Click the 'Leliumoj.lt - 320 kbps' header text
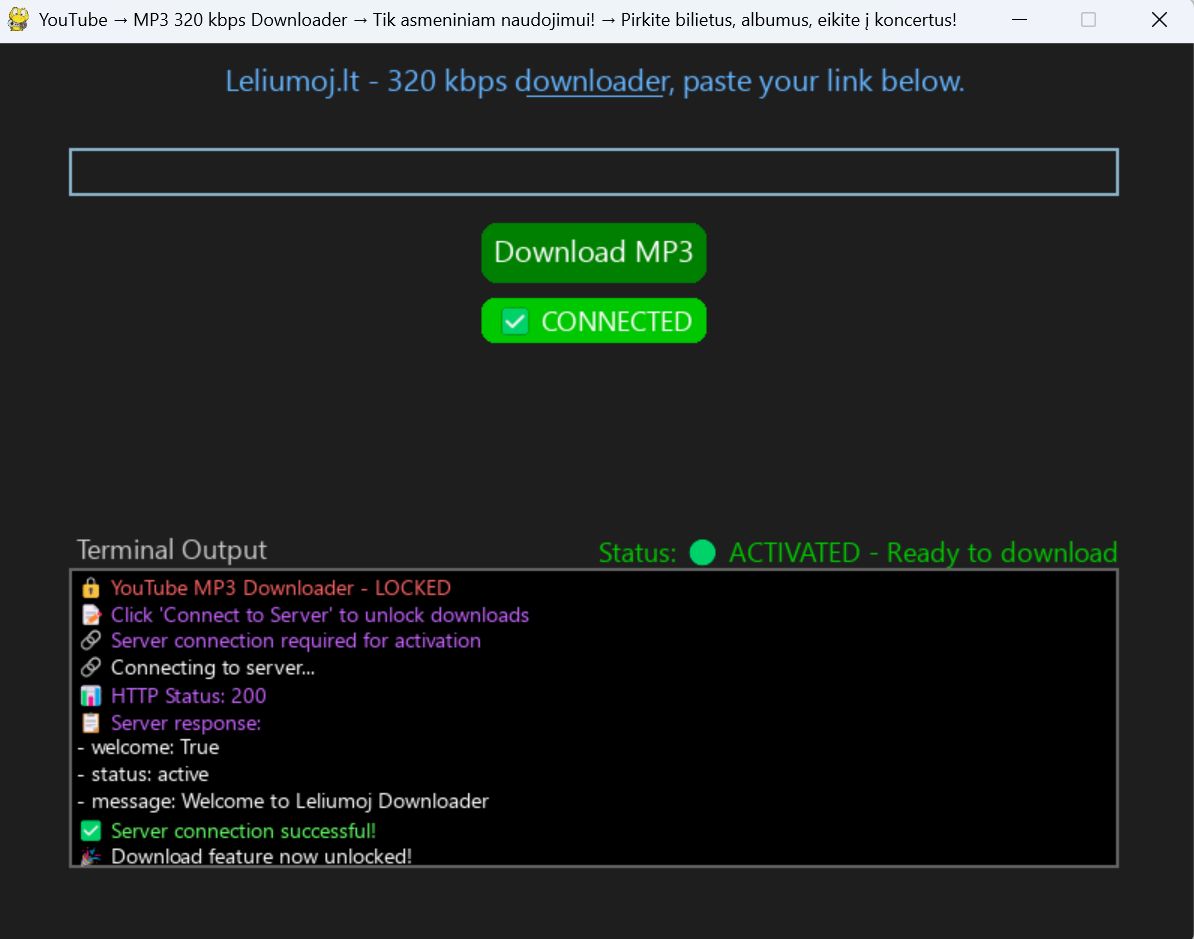This screenshot has height=939, width=1194. click(366, 81)
